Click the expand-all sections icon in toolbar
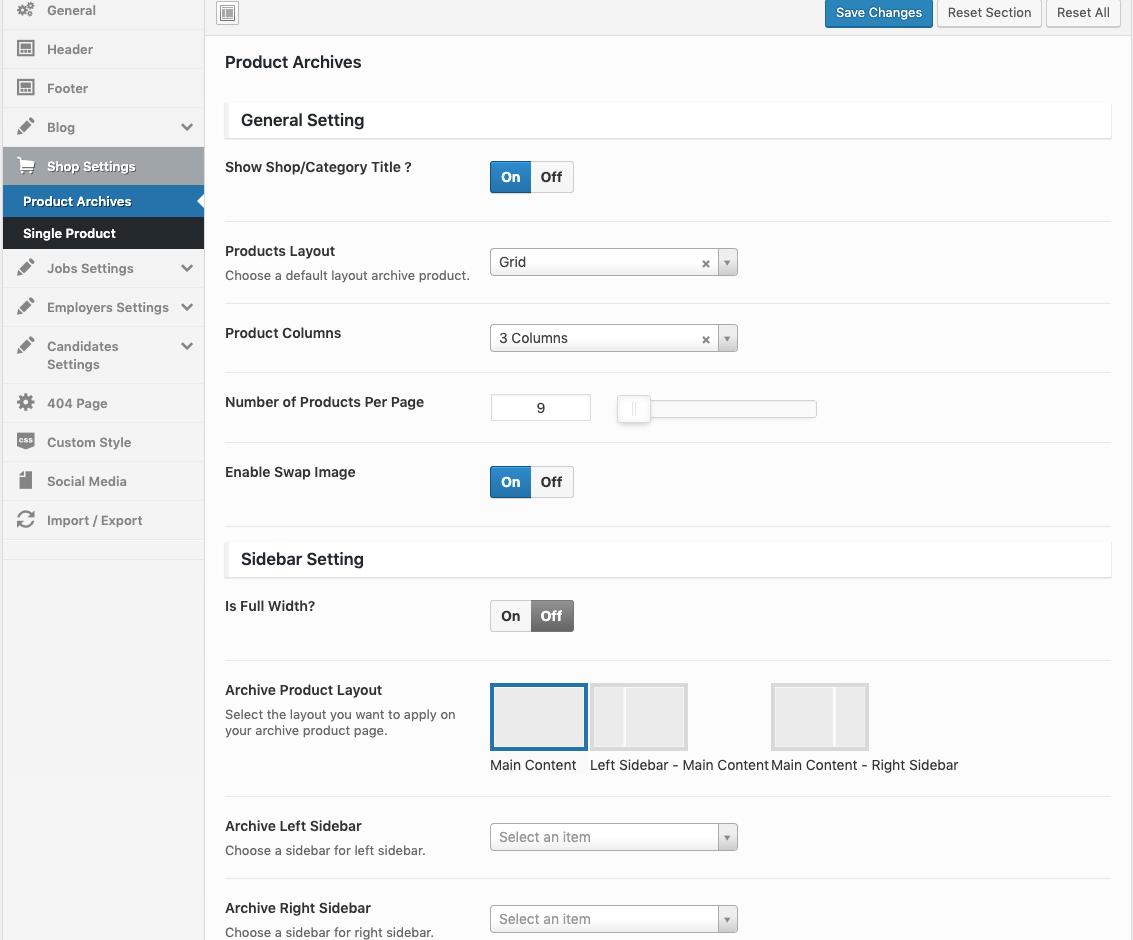Image resolution: width=1133 pixels, height=940 pixels. coord(228,13)
